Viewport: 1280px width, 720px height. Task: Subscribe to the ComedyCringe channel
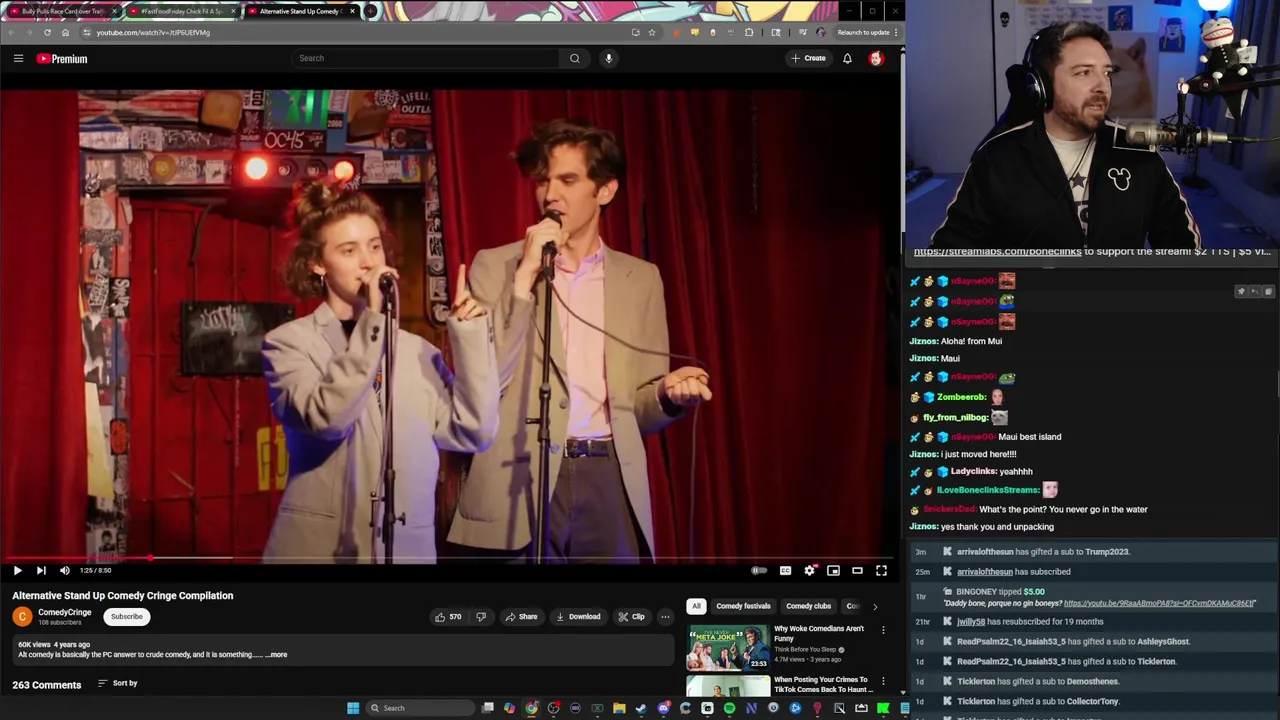[x=126, y=616]
